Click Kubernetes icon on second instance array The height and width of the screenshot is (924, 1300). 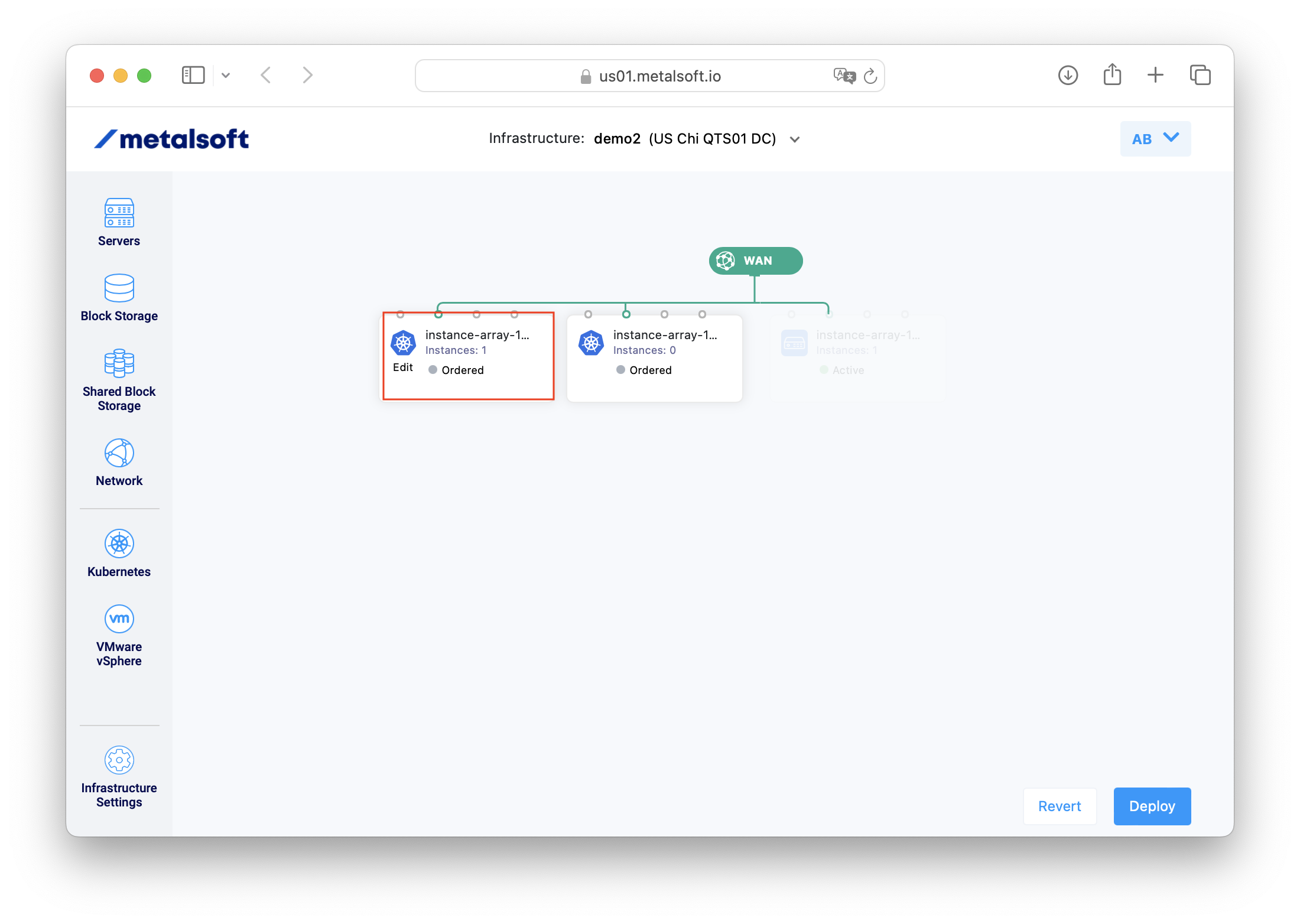pos(591,343)
